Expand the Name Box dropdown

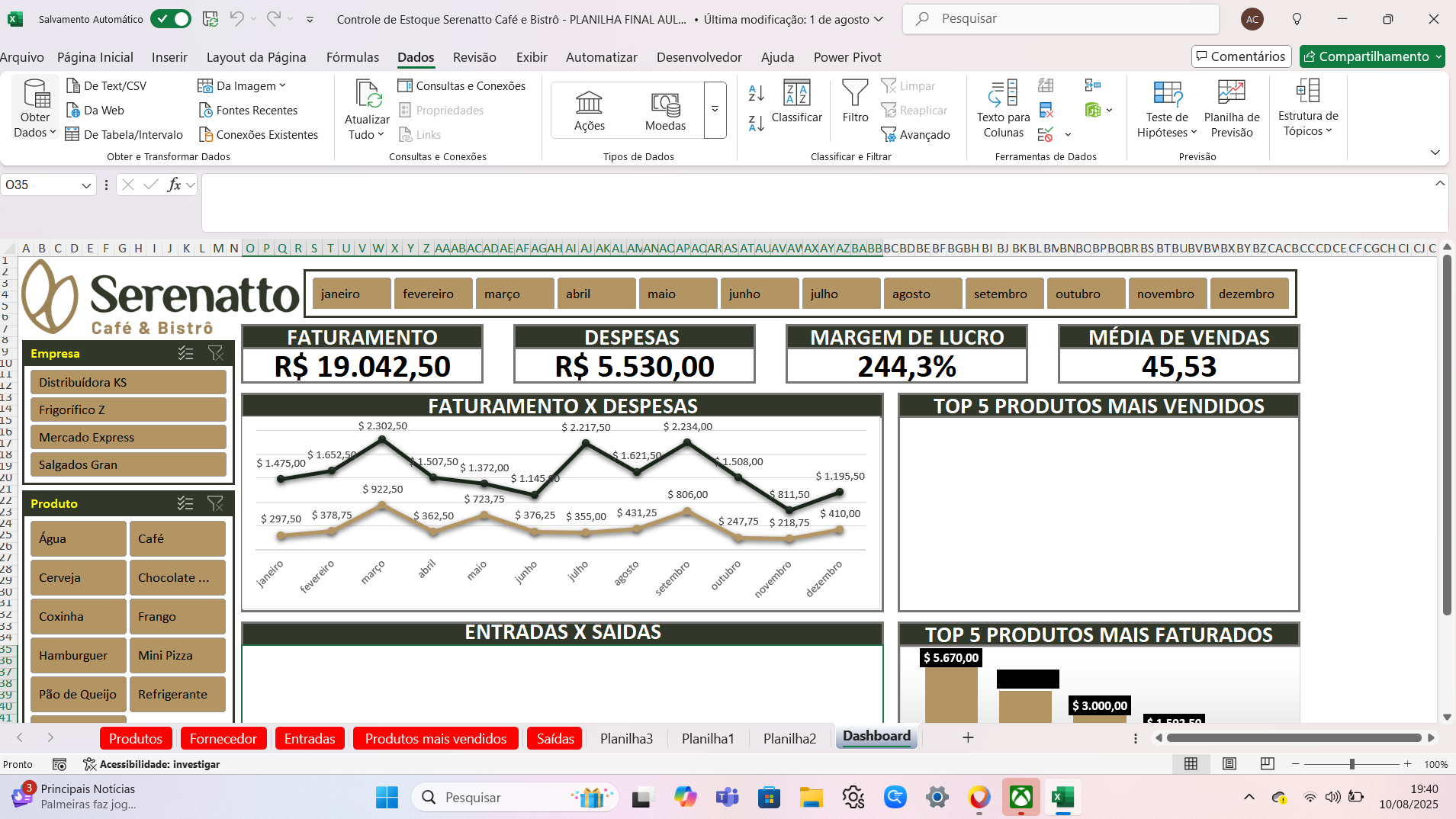(x=86, y=185)
